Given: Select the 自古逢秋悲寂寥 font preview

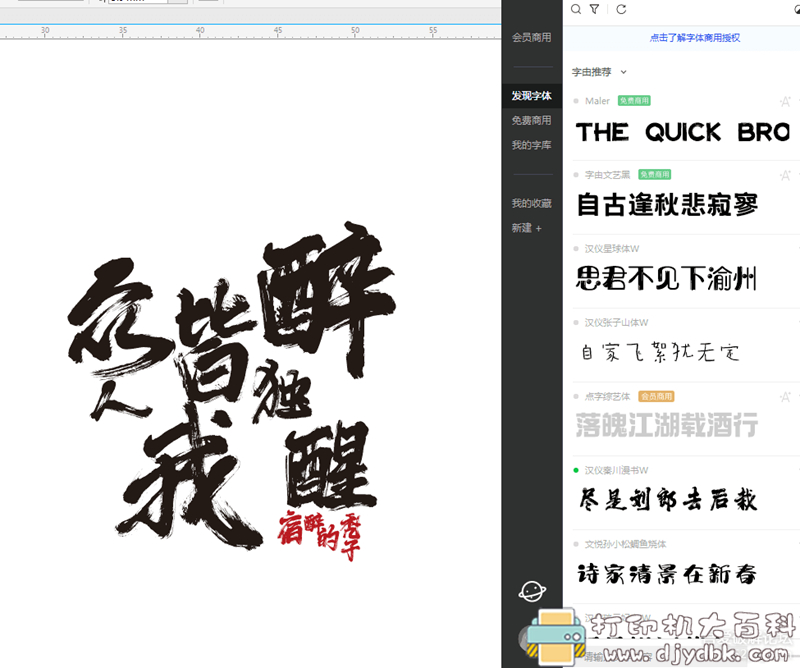Looking at the screenshot, I should 667,205.
